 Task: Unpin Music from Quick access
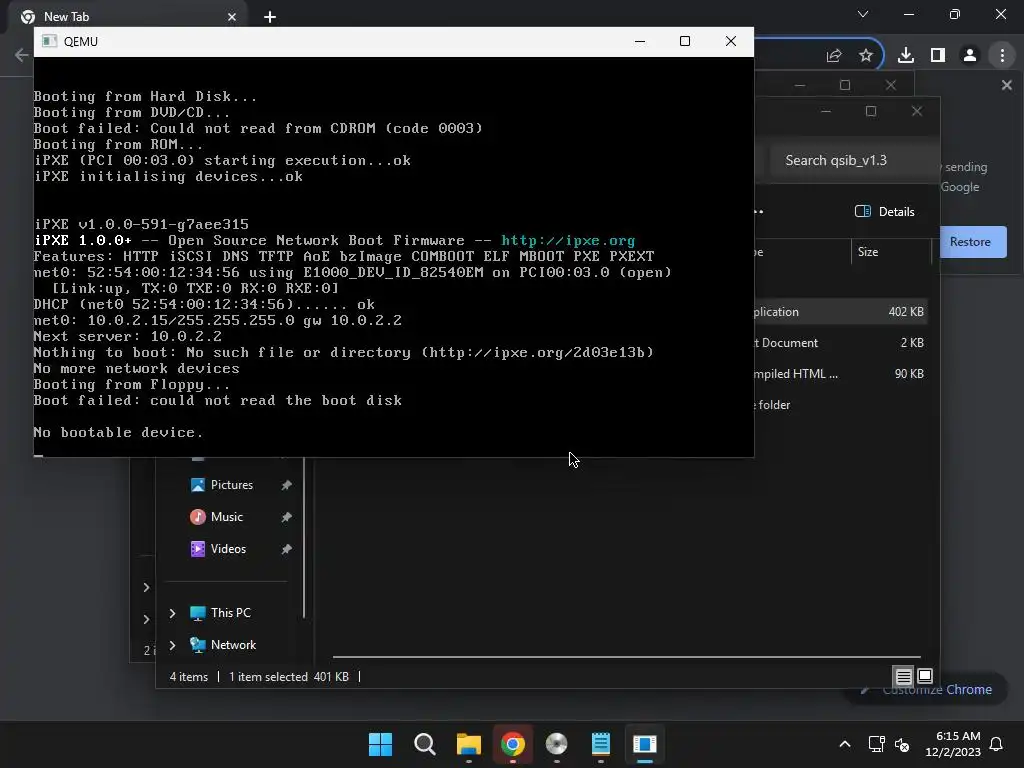tap(286, 517)
